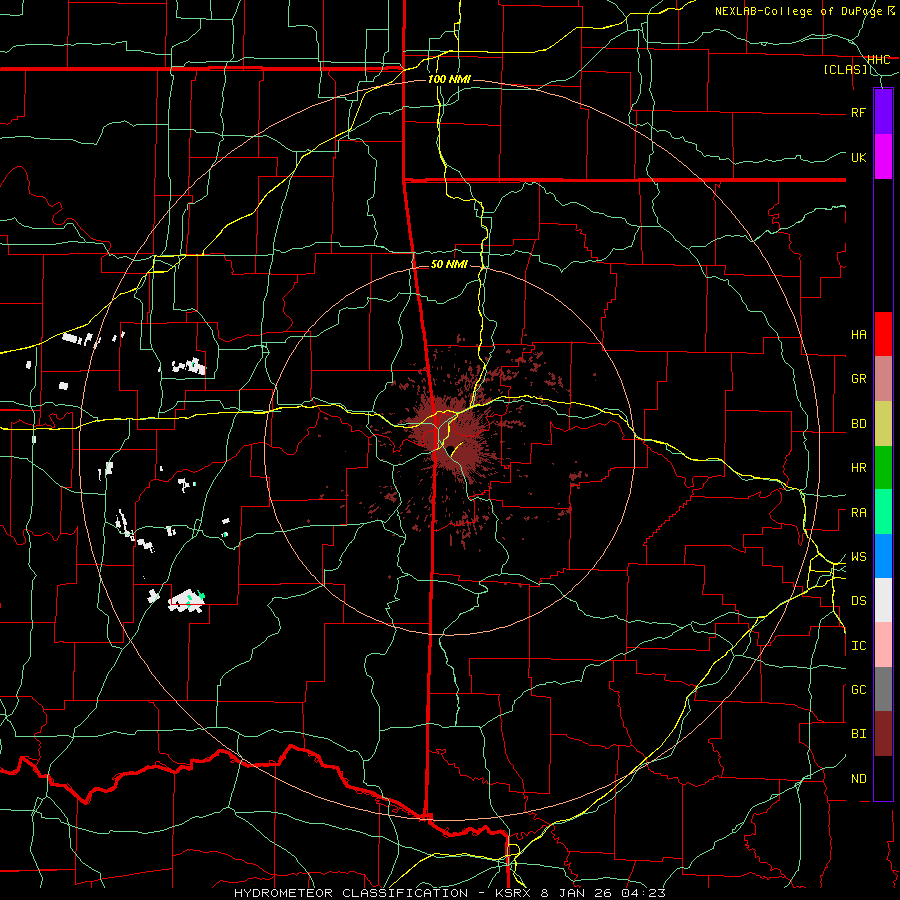
Task: Click the BI brown legend swatch
Action: (883, 734)
